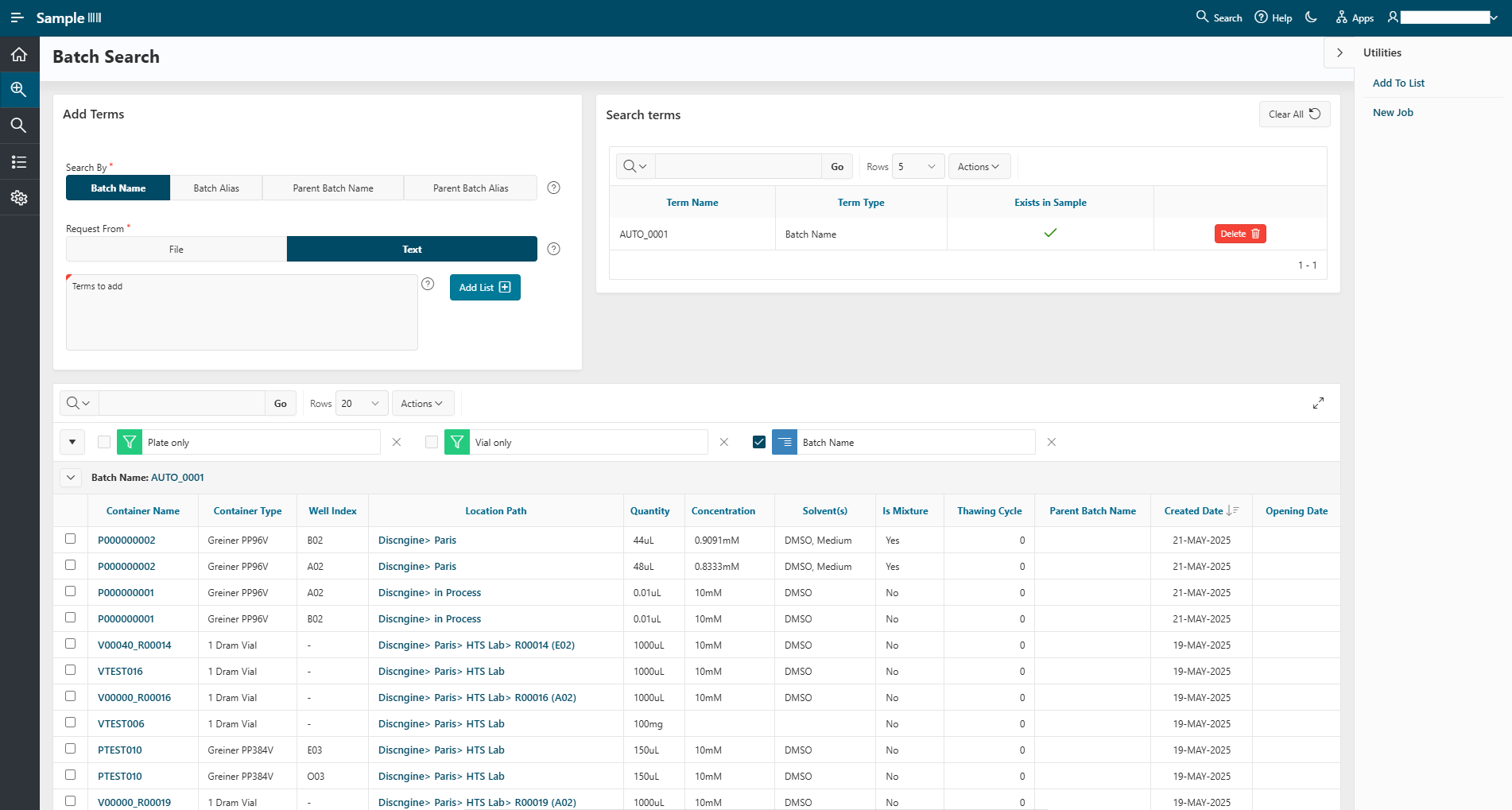The image size is (1512, 810).
Task: Enable the Plate only filter checkbox
Action: point(104,442)
